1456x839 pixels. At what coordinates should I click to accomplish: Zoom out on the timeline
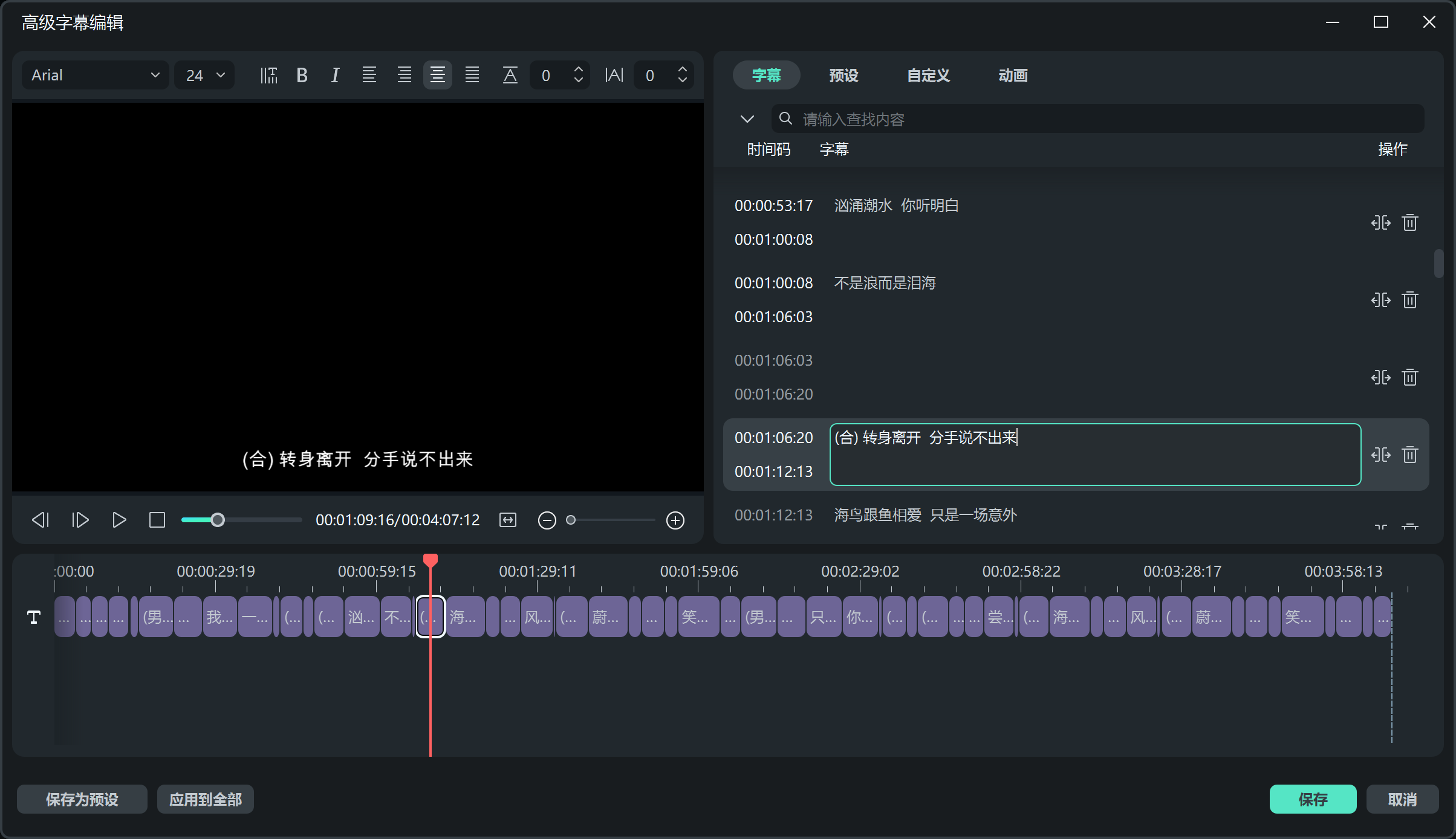547,520
